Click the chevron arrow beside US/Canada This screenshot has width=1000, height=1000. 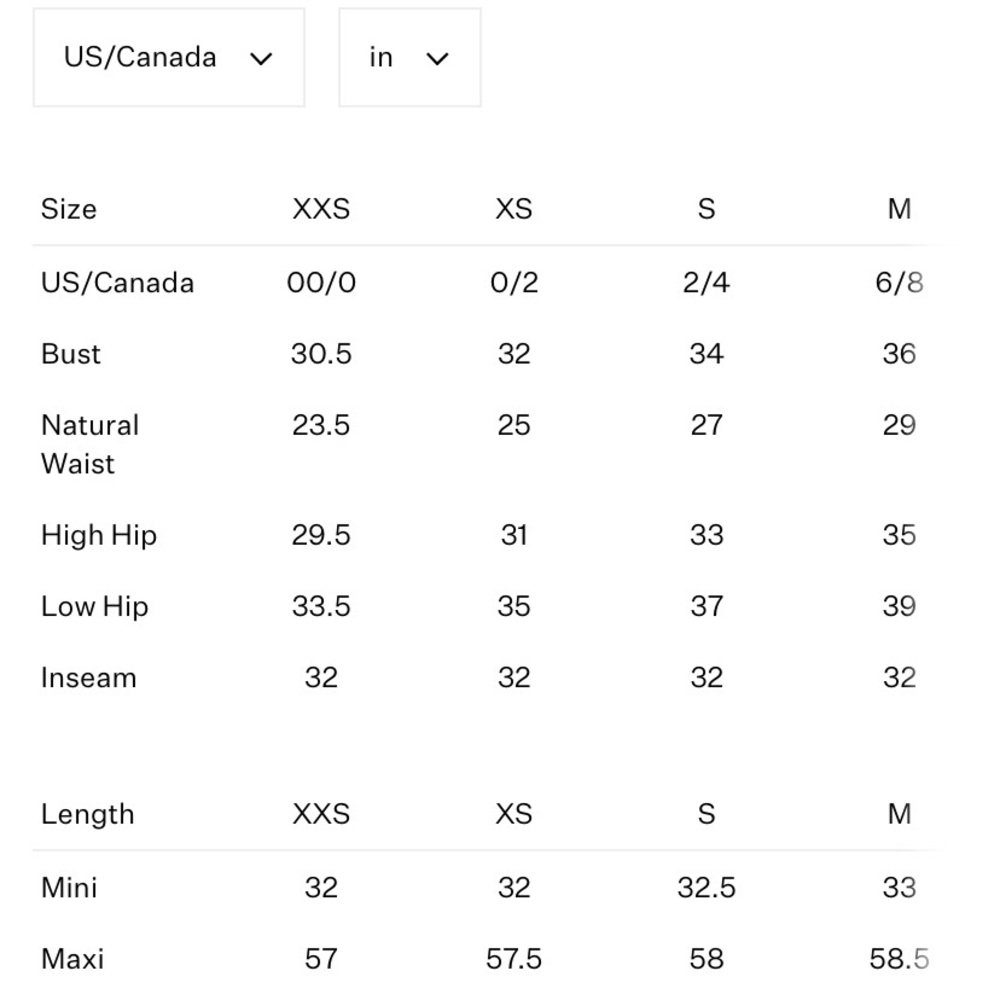tap(261, 59)
